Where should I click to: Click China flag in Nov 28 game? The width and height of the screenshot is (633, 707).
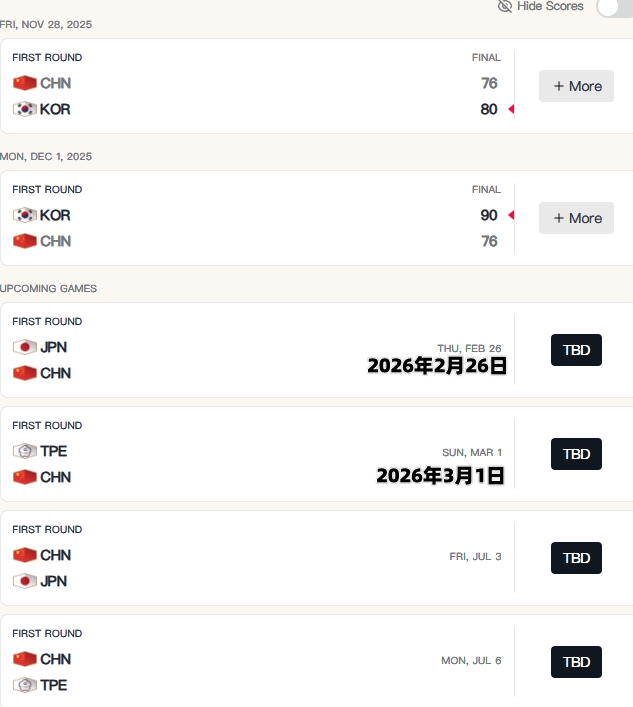25,83
